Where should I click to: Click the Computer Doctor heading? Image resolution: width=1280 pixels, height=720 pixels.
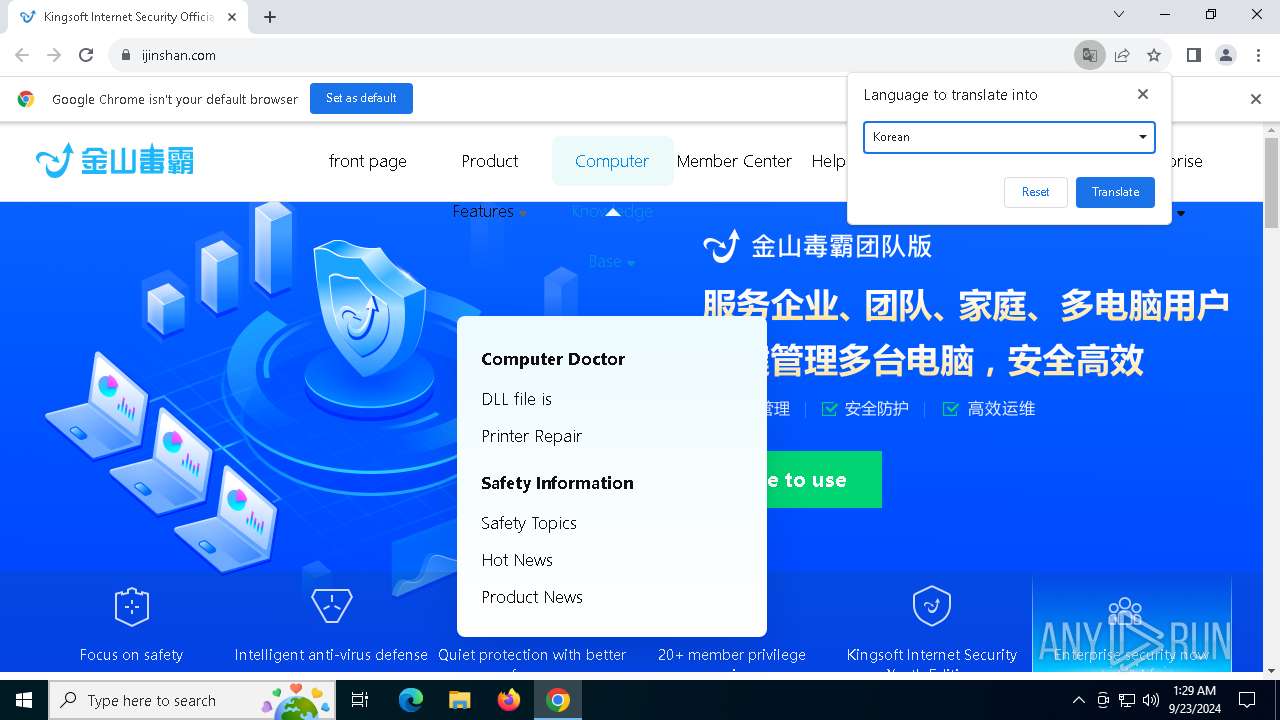552,359
